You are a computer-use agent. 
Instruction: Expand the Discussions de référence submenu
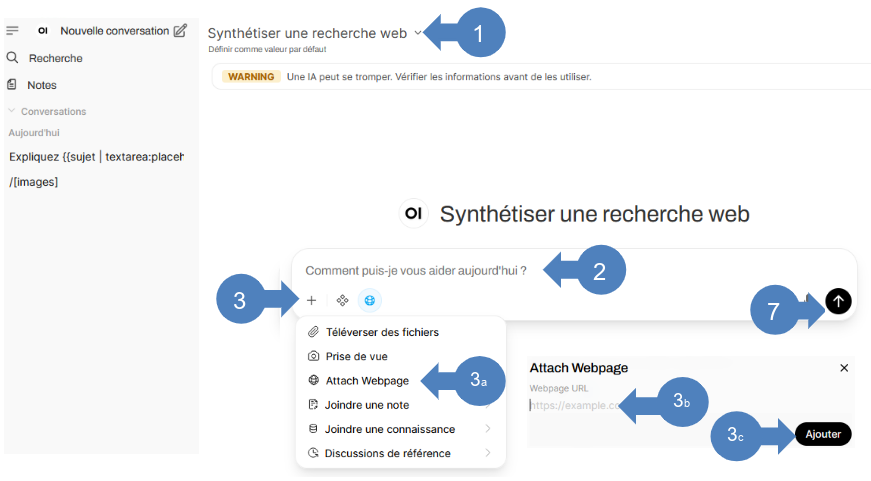[x=487, y=453]
